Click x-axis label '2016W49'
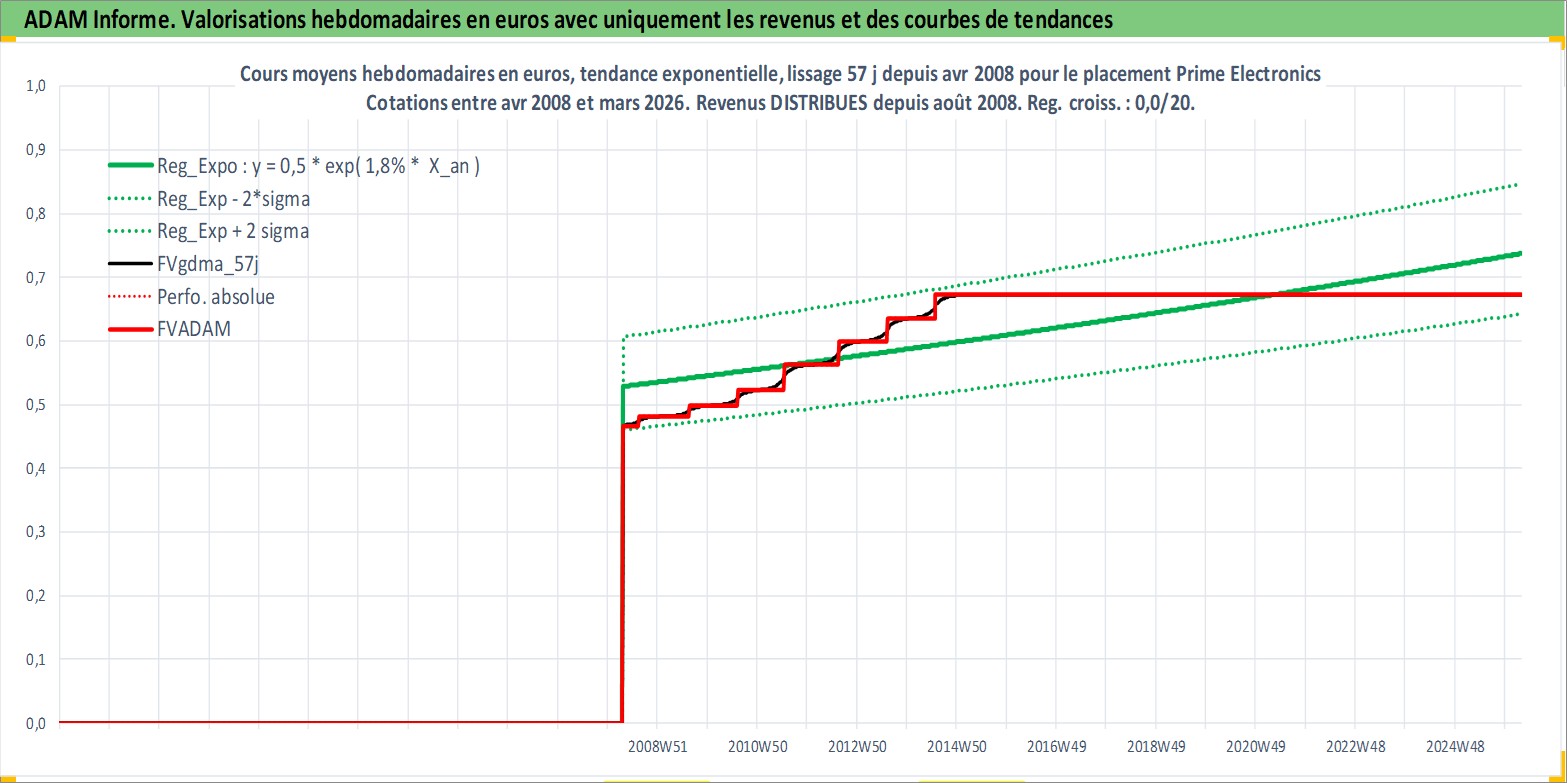 (1056, 746)
